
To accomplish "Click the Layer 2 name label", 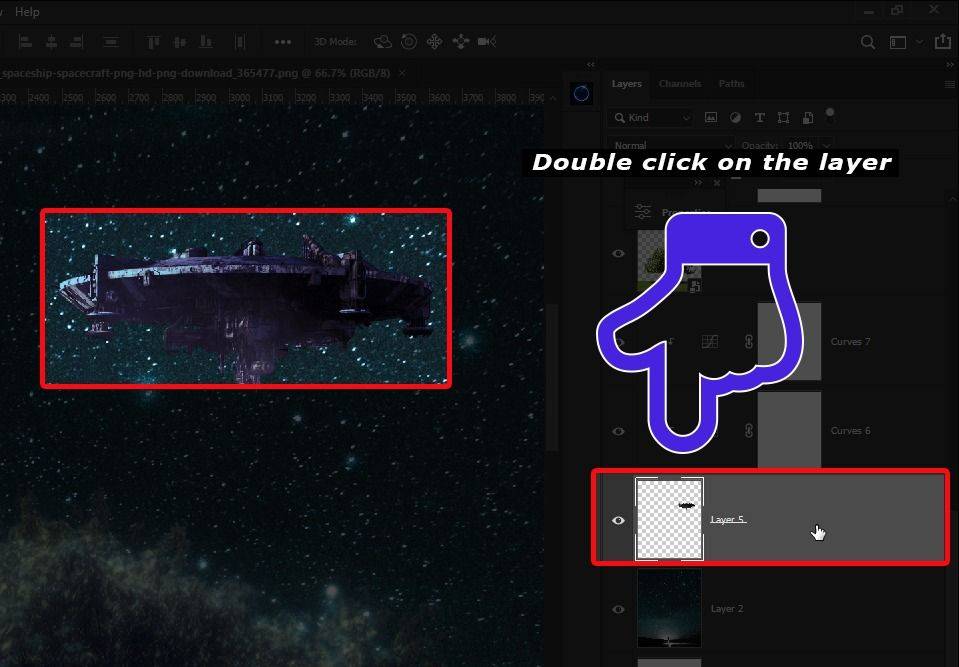I will point(727,608).
